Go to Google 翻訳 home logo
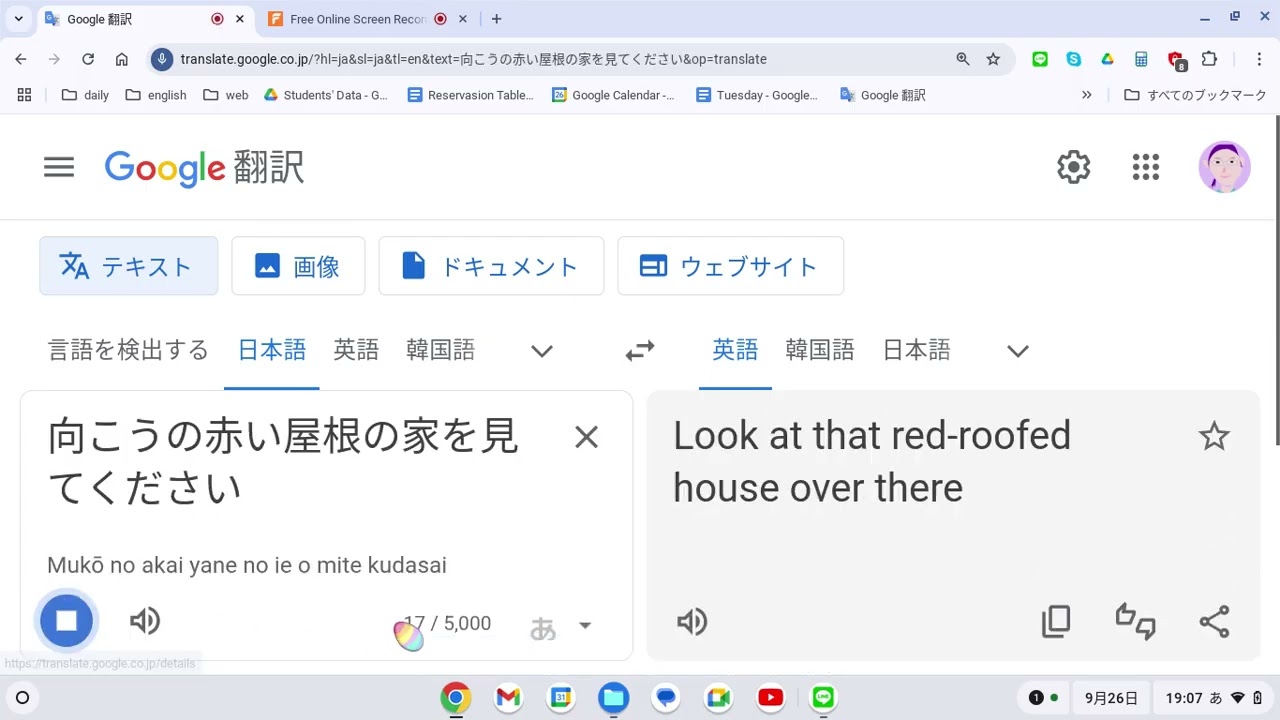Viewport: 1280px width, 720px height. click(204, 168)
